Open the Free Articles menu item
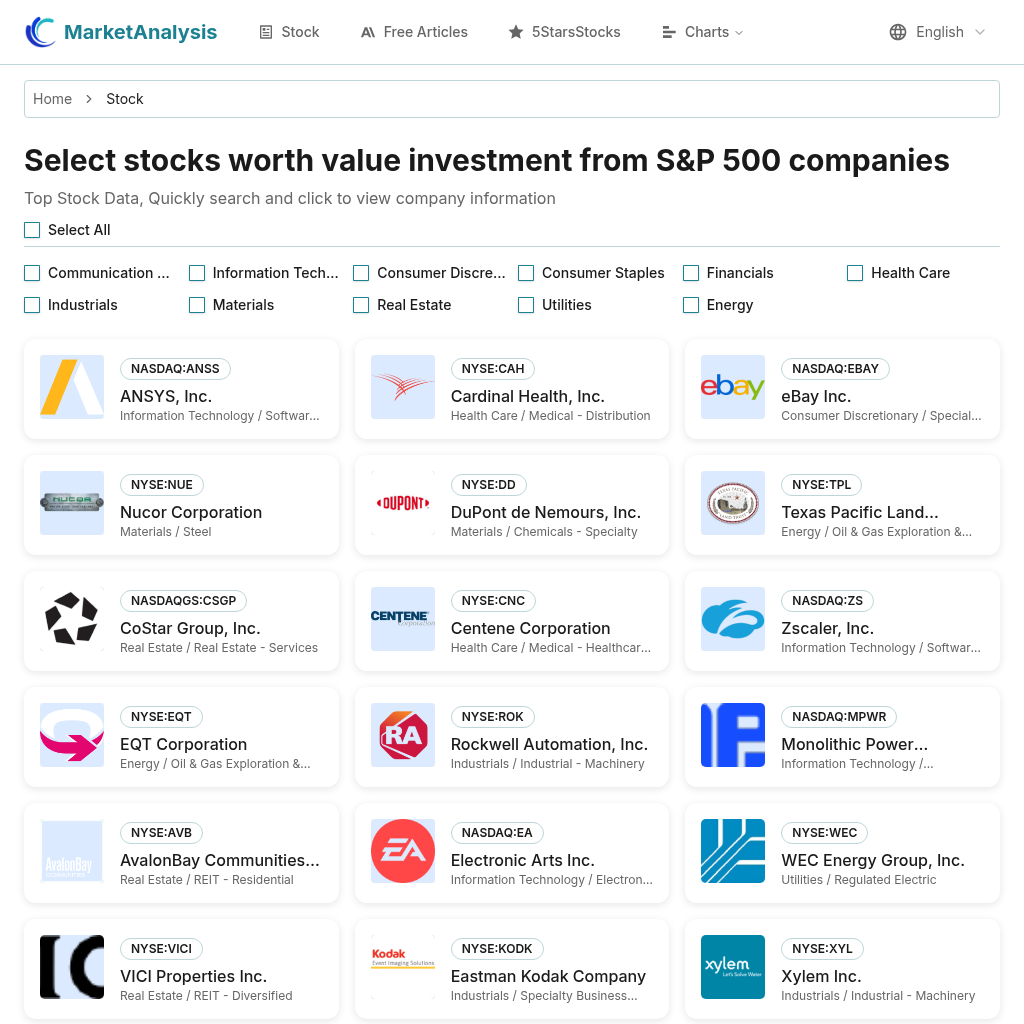Image resolution: width=1024 pixels, height=1024 pixels. (x=414, y=32)
